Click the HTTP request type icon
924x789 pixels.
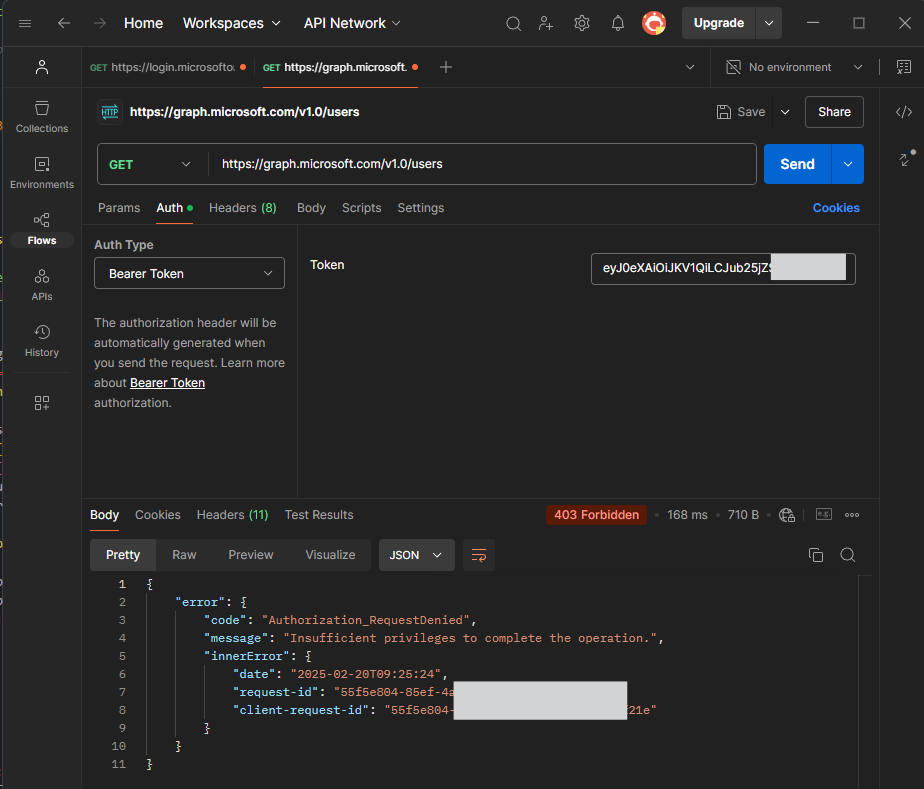(x=110, y=112)
